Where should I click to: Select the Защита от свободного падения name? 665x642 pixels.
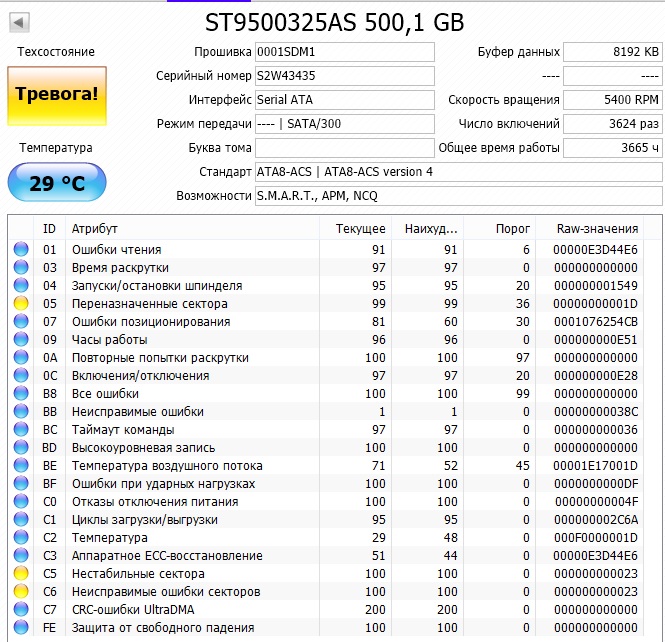[163, 628]
